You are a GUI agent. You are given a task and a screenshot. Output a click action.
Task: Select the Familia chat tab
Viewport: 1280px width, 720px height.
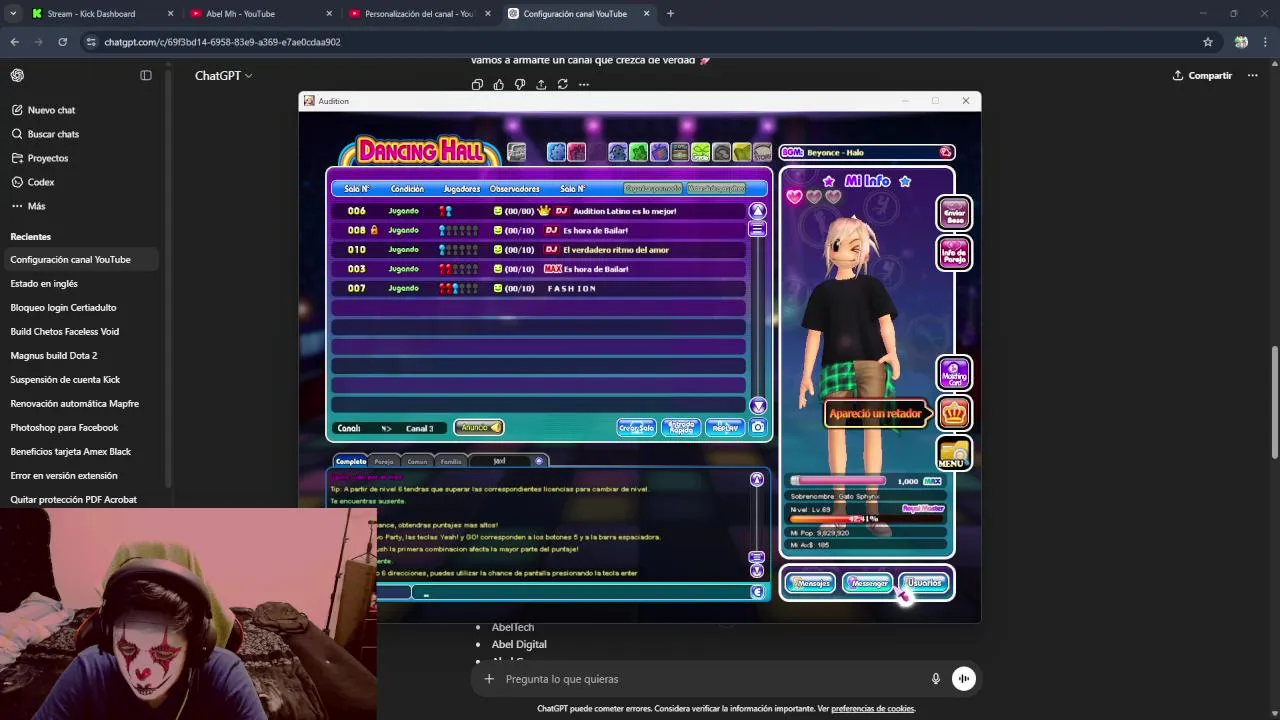[451, 461]
